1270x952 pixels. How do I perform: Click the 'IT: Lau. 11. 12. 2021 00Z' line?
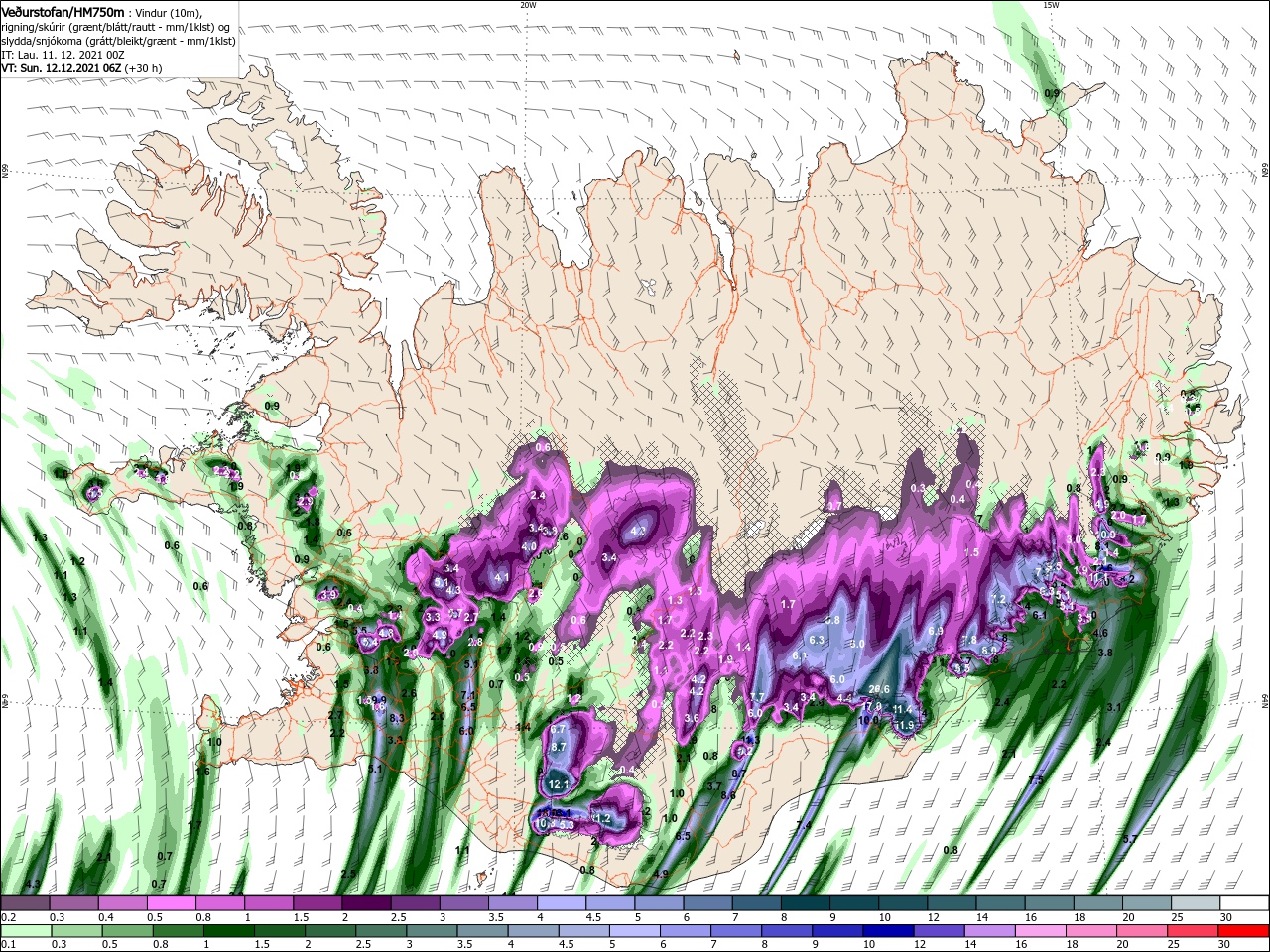63,55
